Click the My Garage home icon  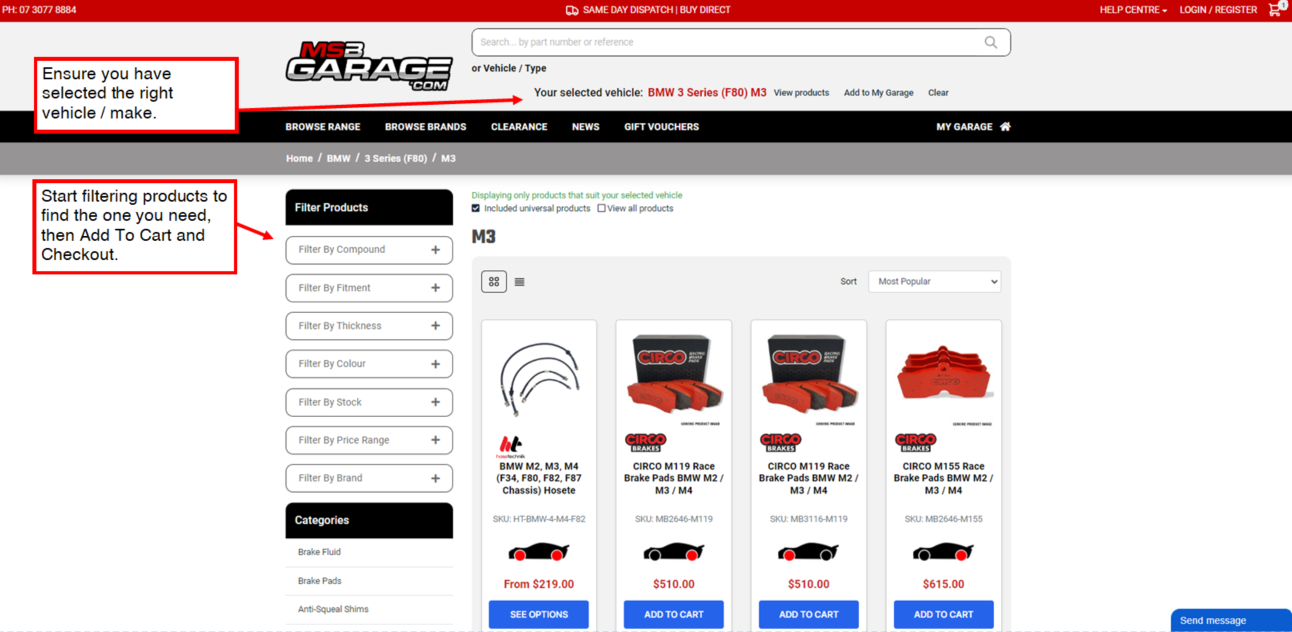click(1005, 127)
